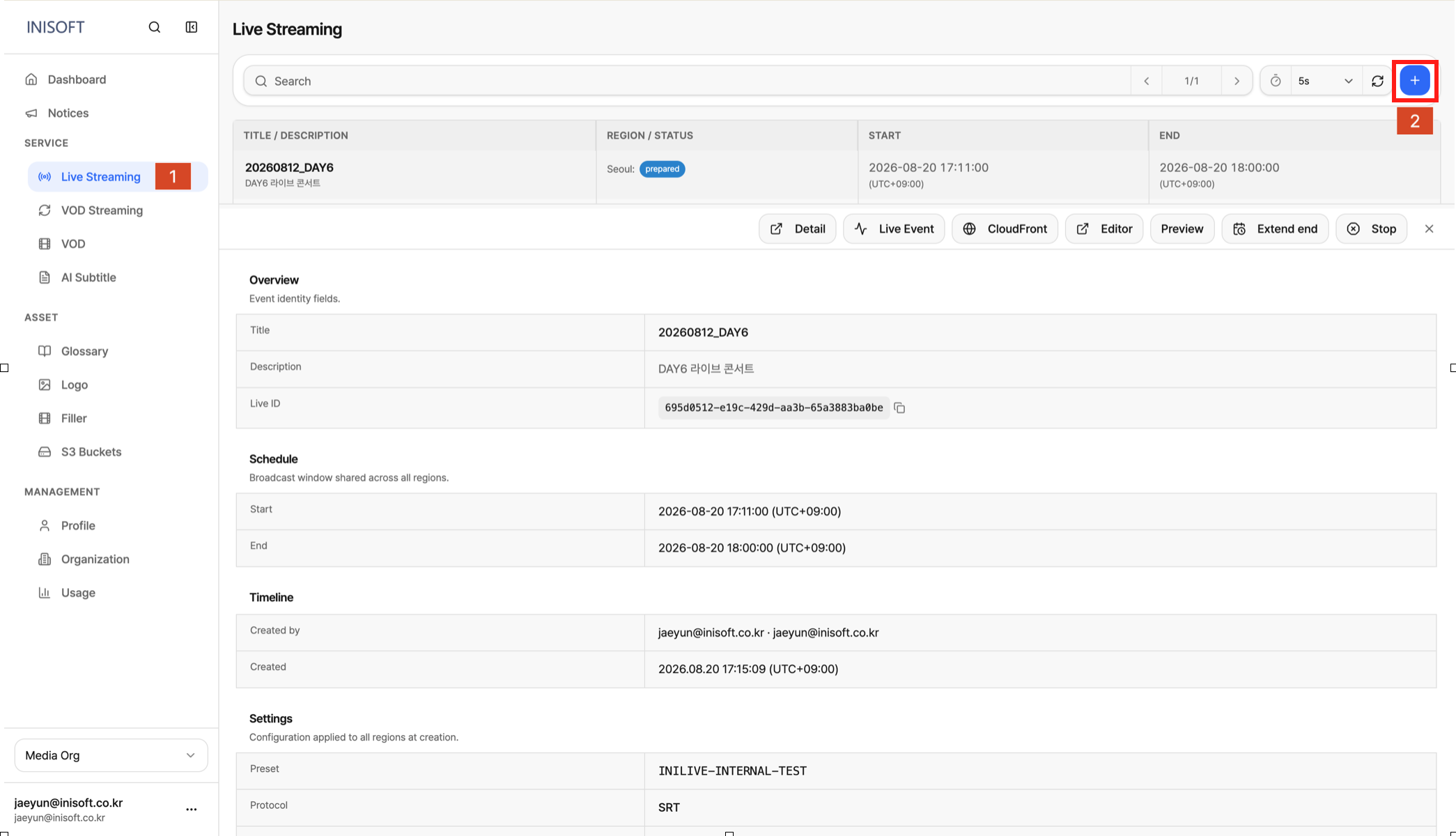Expand the 5s refresh interval dropdown
Screen dimensions: 1456x836
point(1326,81)
